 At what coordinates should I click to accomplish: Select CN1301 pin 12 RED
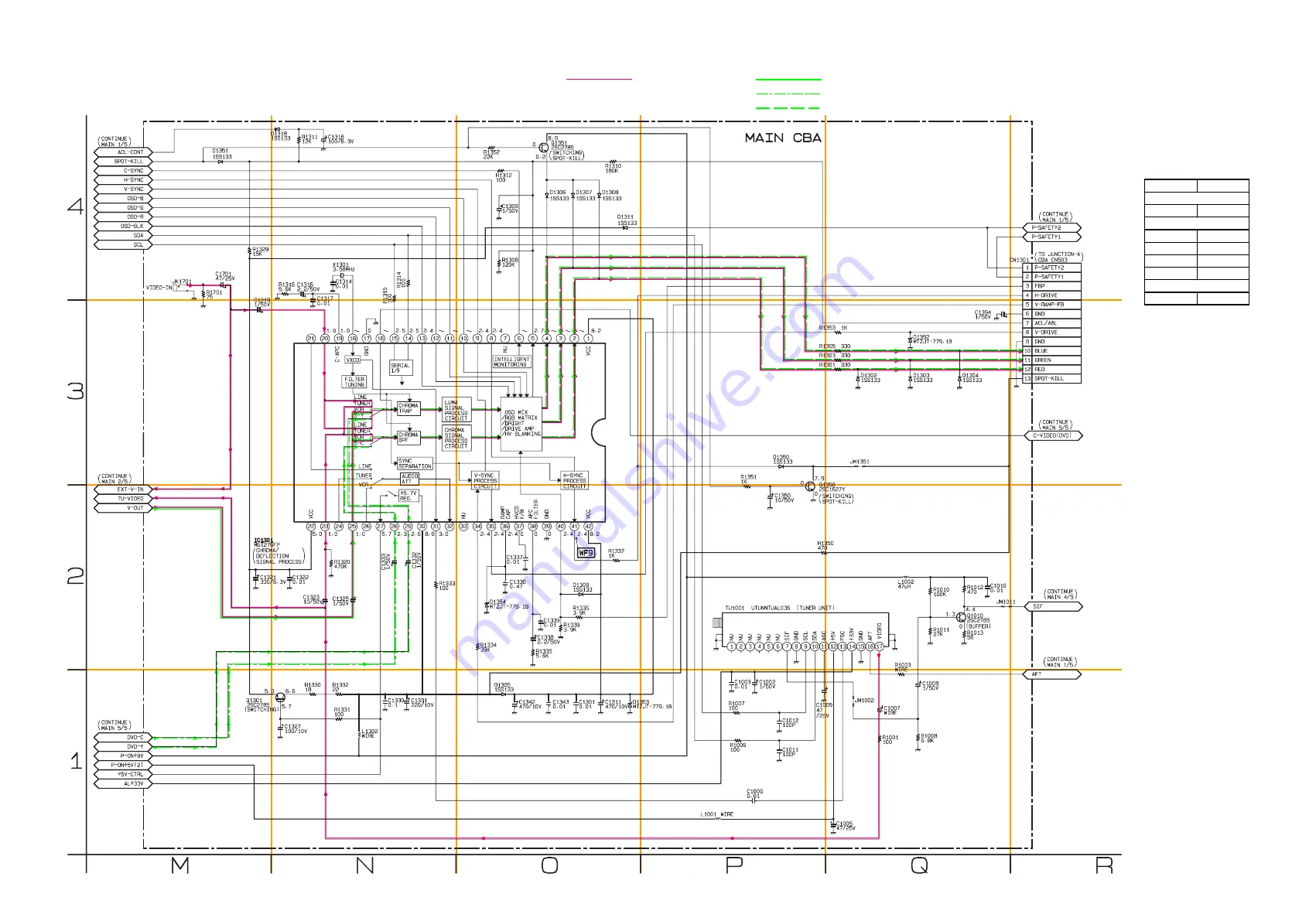coord(1051,370)
